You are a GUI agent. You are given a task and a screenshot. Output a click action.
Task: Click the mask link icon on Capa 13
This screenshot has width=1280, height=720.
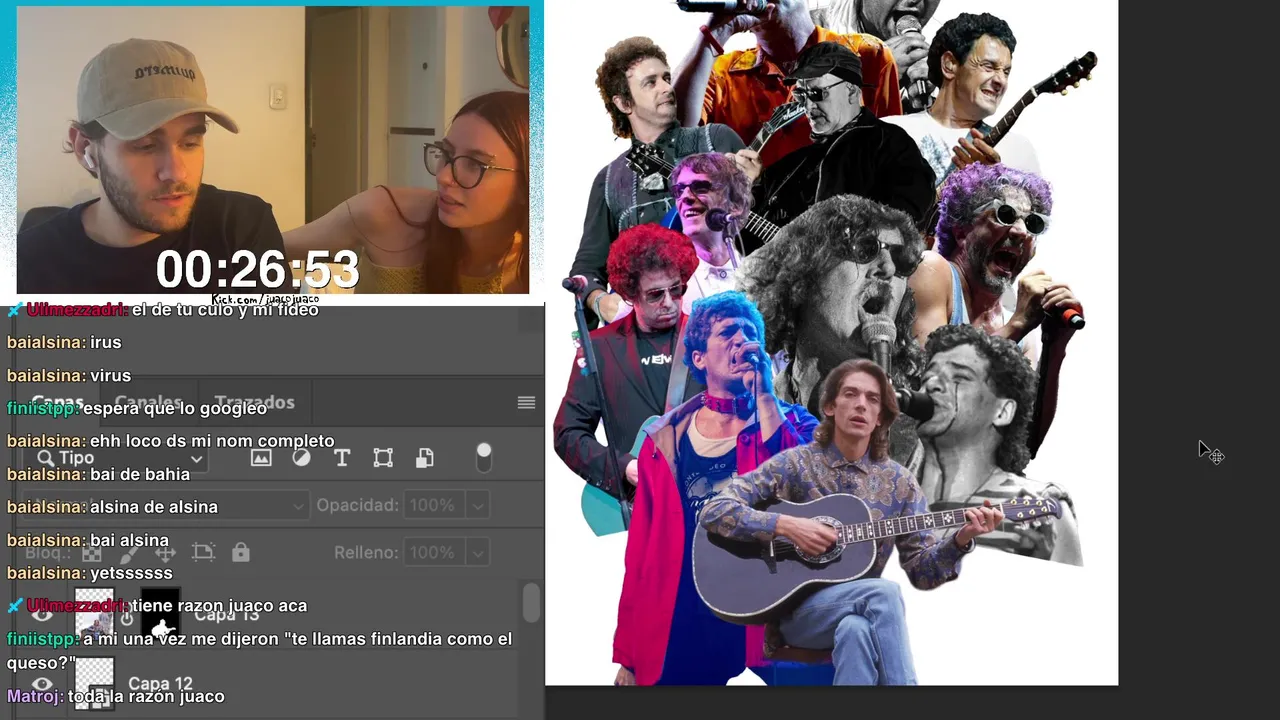coord(127,617)
